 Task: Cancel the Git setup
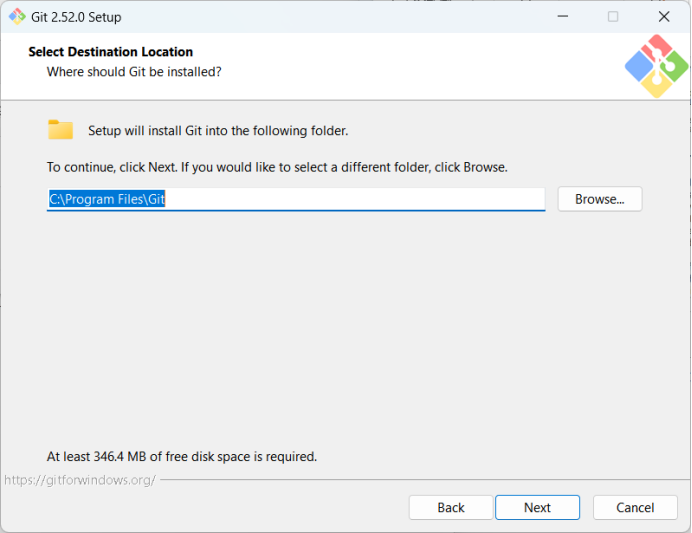(635, 507)
